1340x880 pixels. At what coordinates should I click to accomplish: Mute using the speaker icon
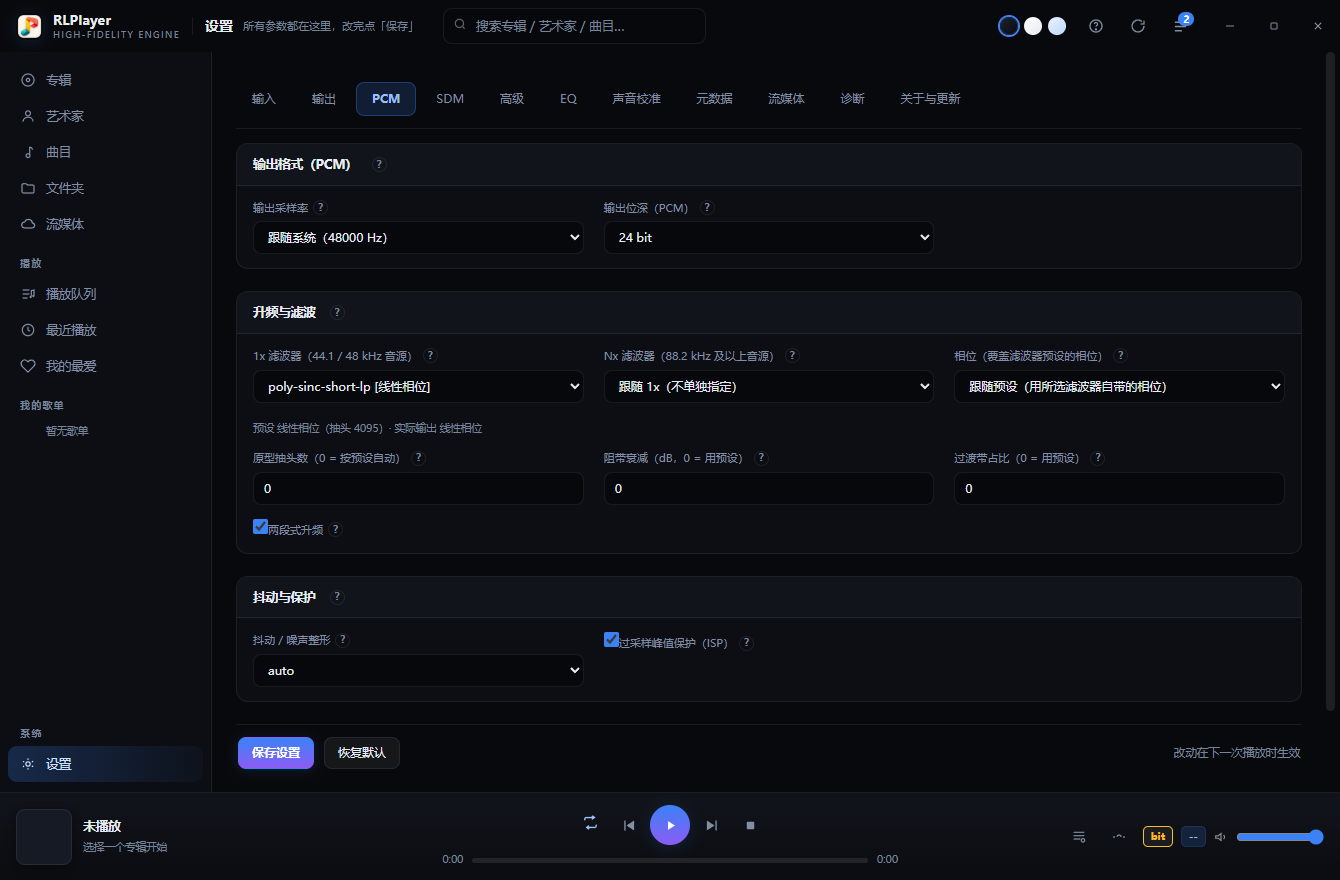(1221, 837)
